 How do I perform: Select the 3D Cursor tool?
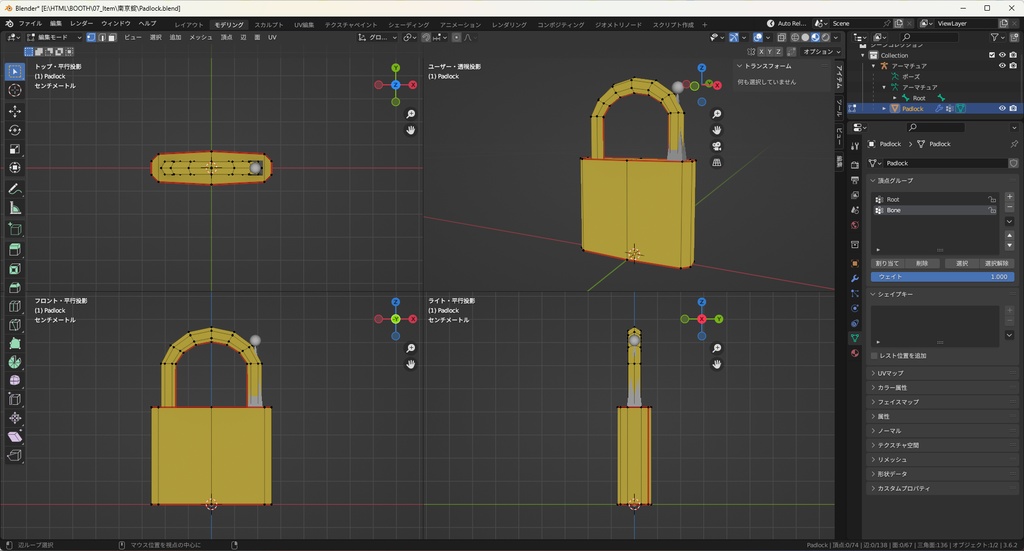tap(15, 90)
